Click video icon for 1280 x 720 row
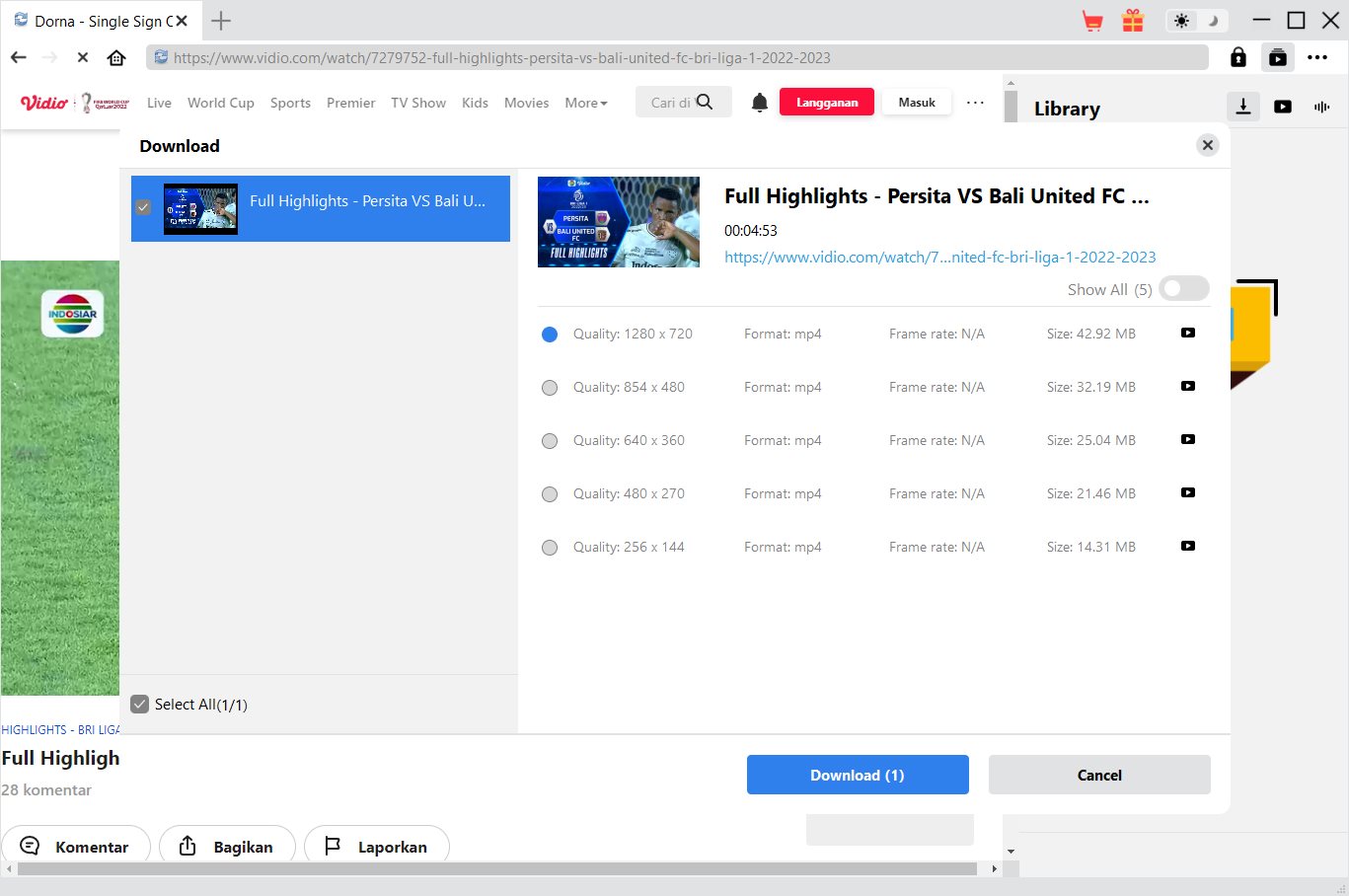This screenshot has height=896, width=1349. point(1188,334)
